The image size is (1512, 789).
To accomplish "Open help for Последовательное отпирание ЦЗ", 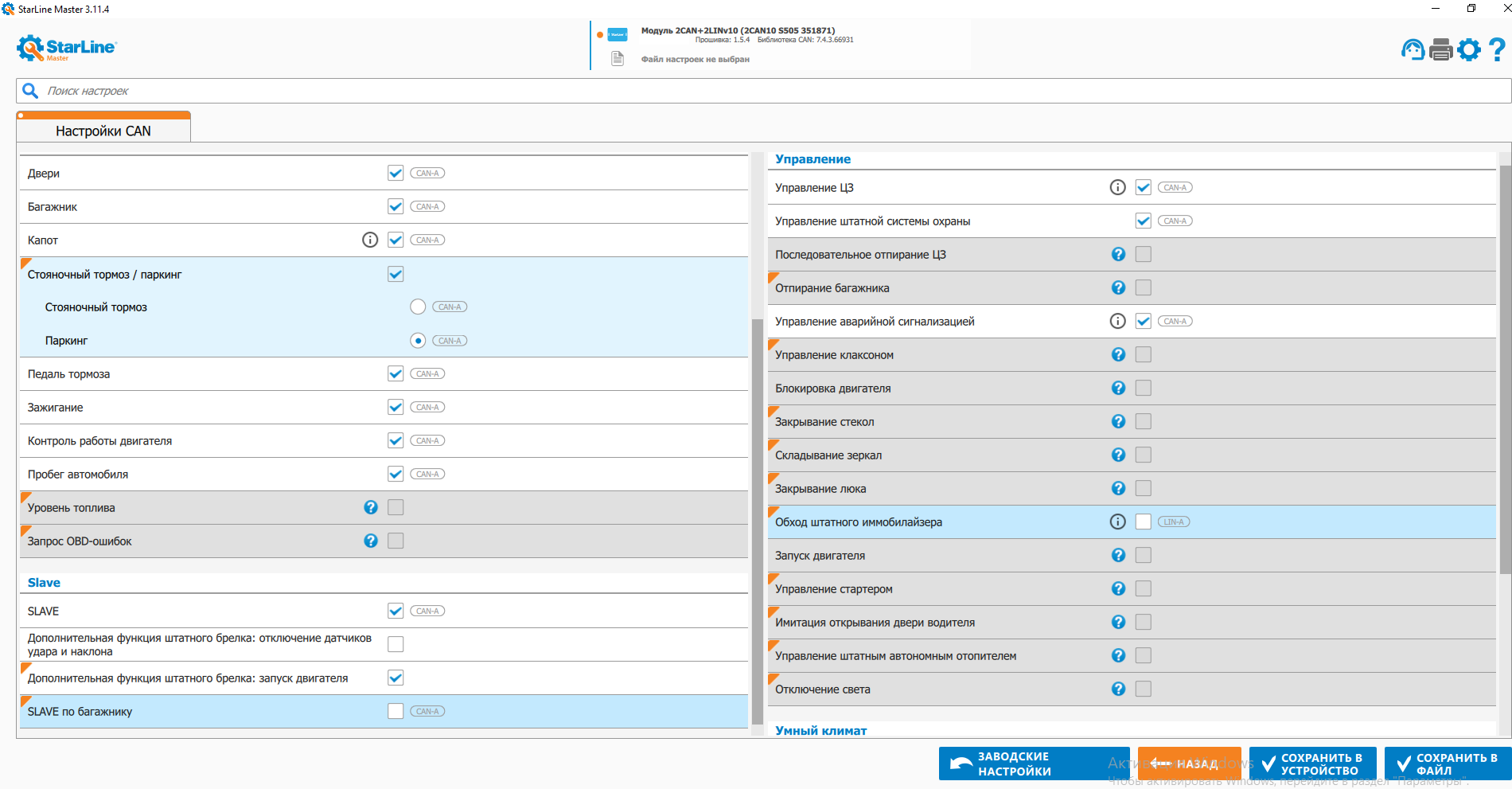I will click(1119, 254).
